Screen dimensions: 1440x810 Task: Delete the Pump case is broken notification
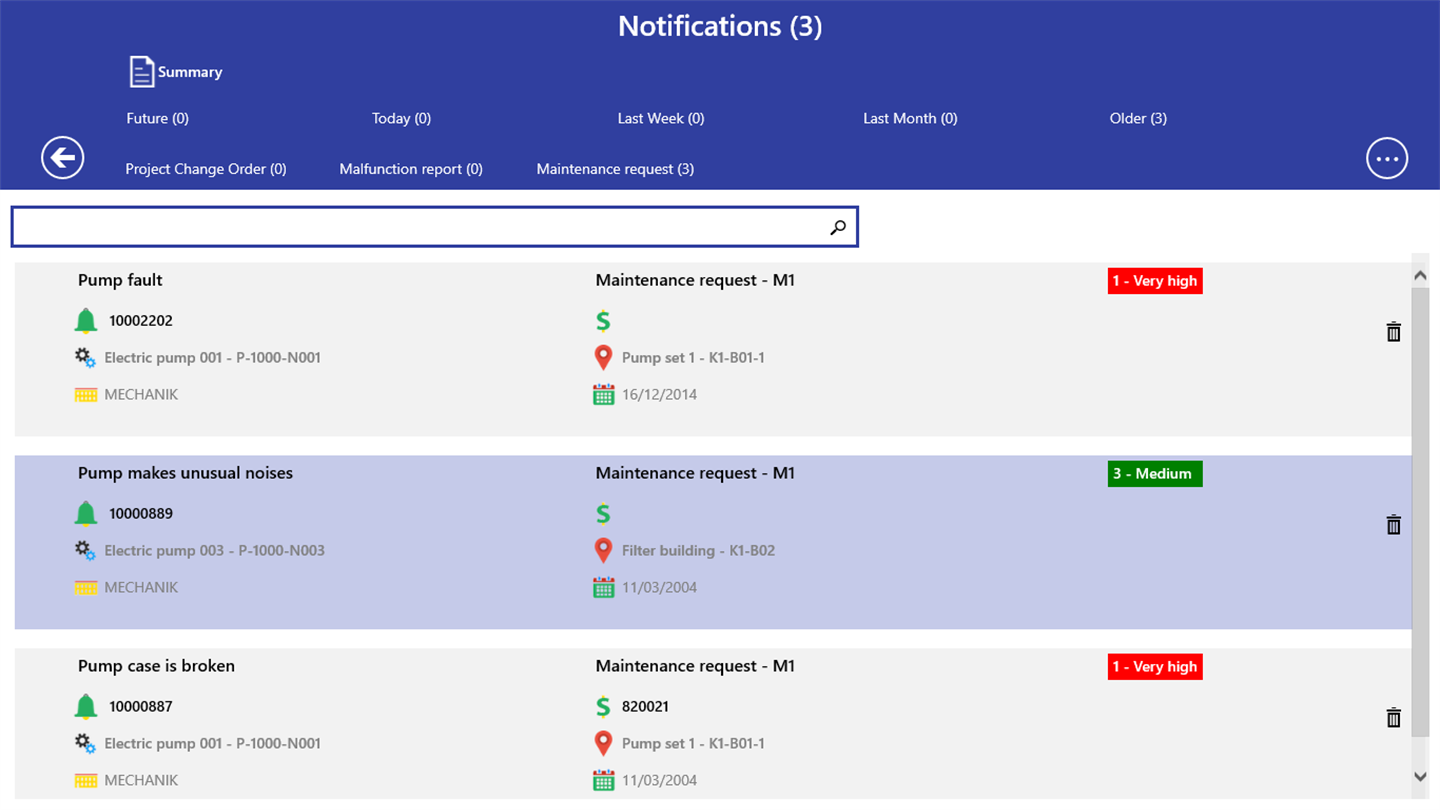click(1393, 718)
